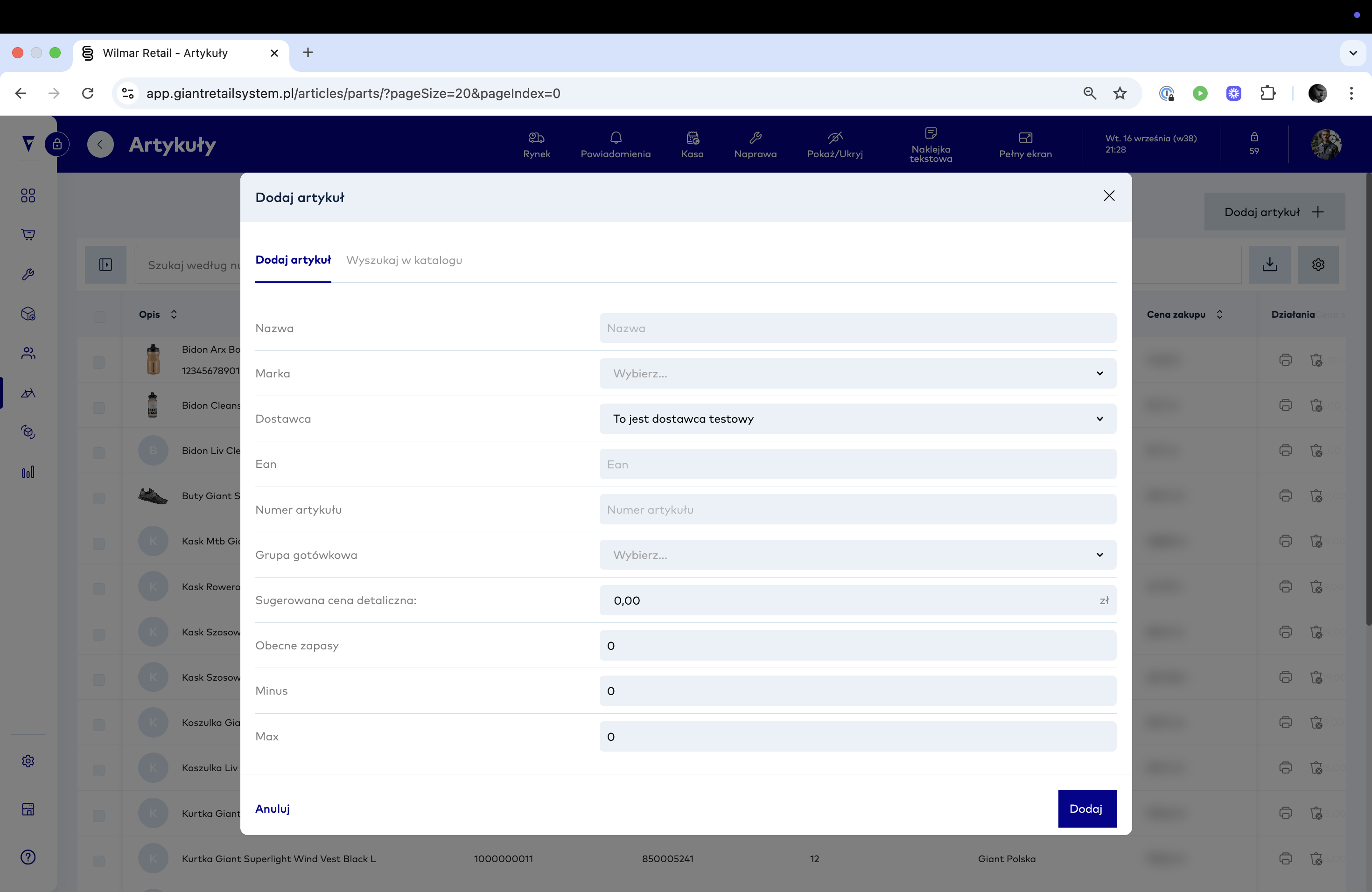Open statistics bar chart sidebar icon
The width and height of the screenshot is (1372, 892).
click(x=28, y=472)
